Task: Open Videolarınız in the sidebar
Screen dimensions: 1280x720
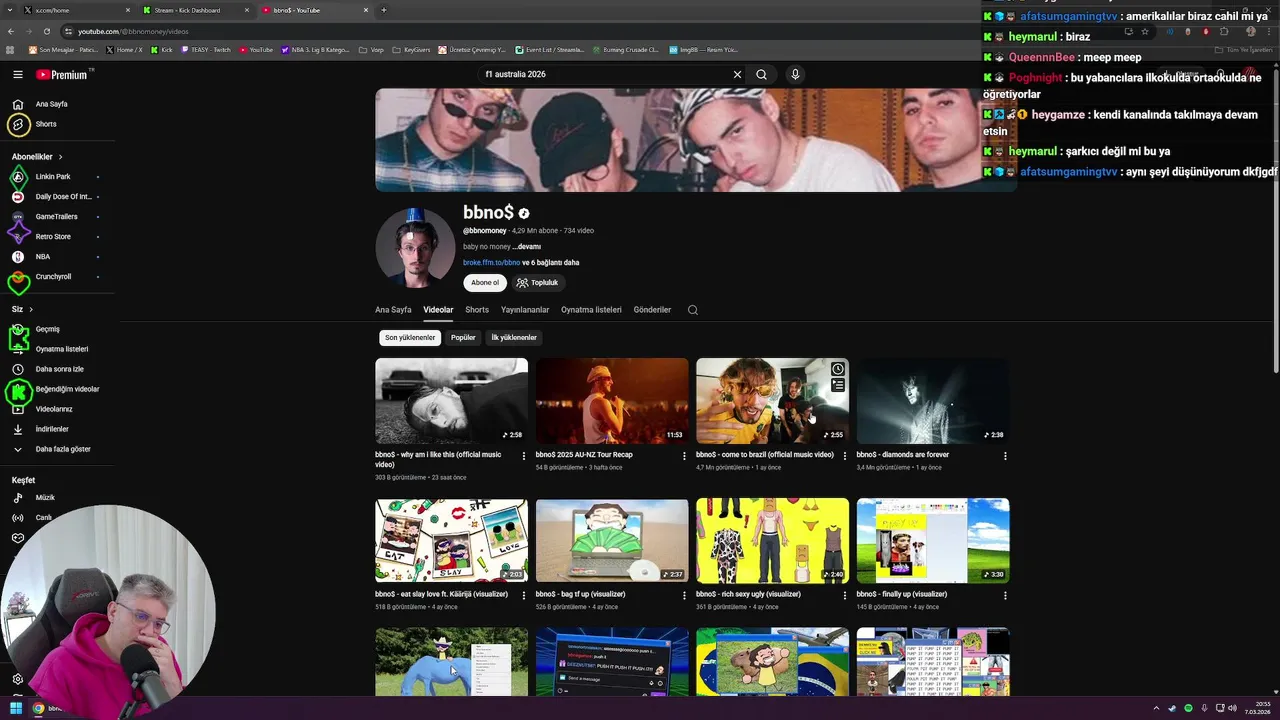Action: [54, 409]
